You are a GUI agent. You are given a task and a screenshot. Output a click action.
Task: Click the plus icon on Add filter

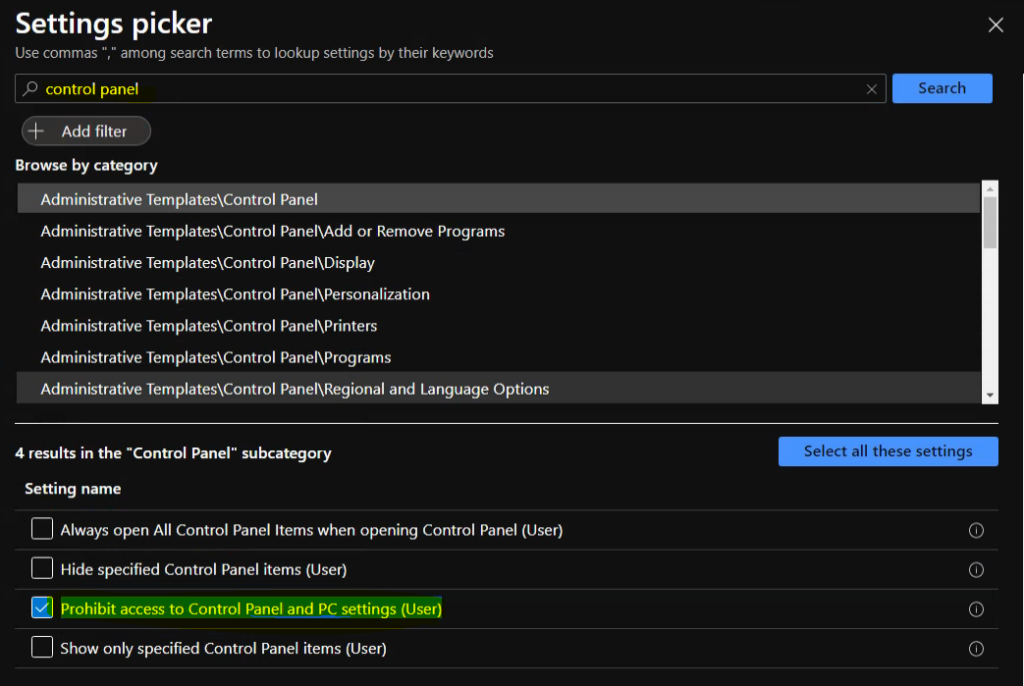tap(37, 131)
